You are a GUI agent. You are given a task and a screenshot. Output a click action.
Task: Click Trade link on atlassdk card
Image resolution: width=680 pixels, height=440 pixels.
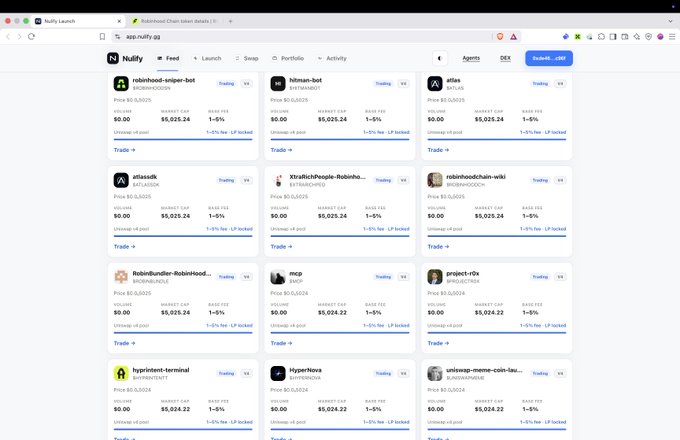coord(124,247)
